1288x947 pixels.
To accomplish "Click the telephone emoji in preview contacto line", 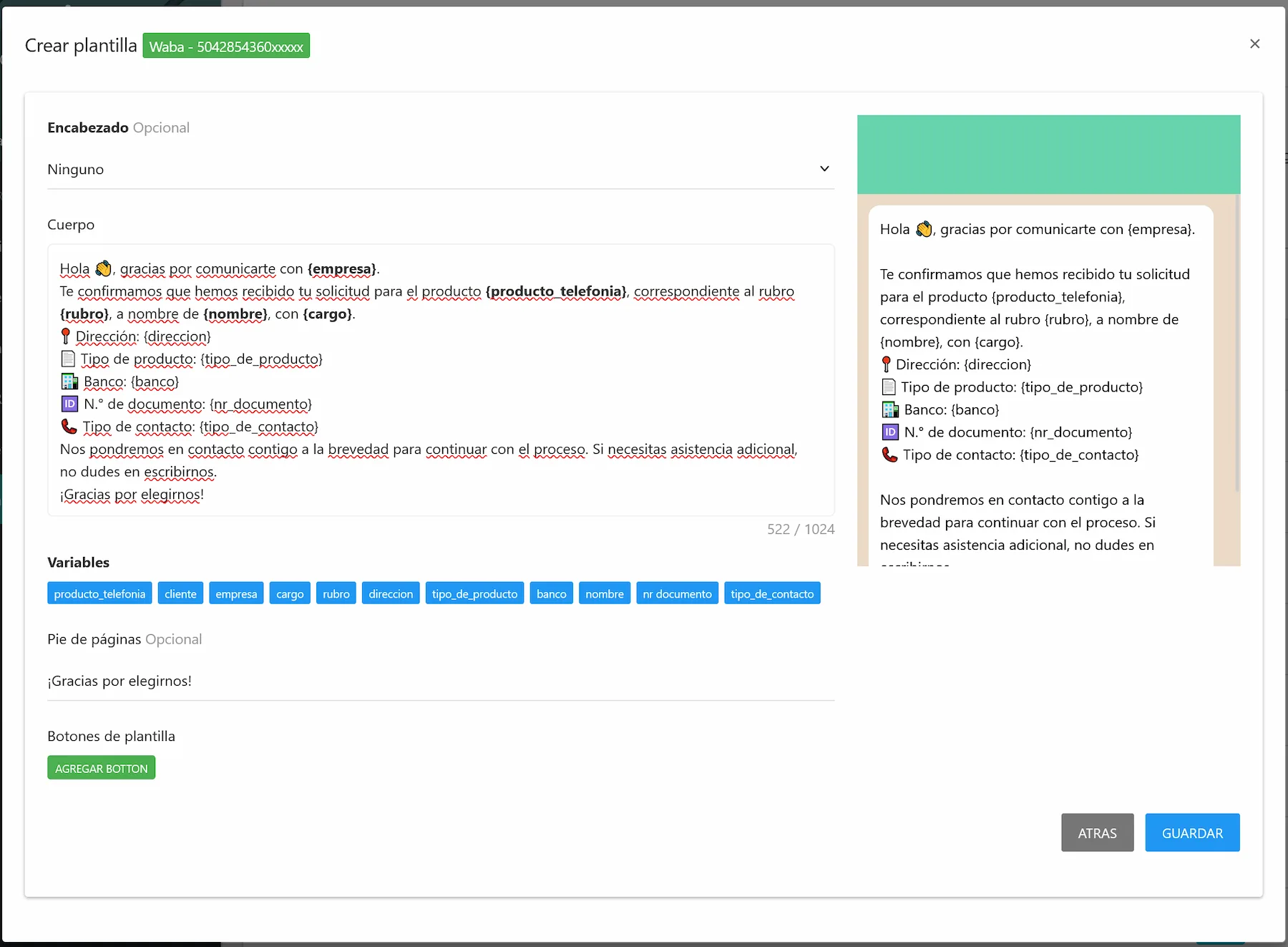I will [x=889, y=455].
